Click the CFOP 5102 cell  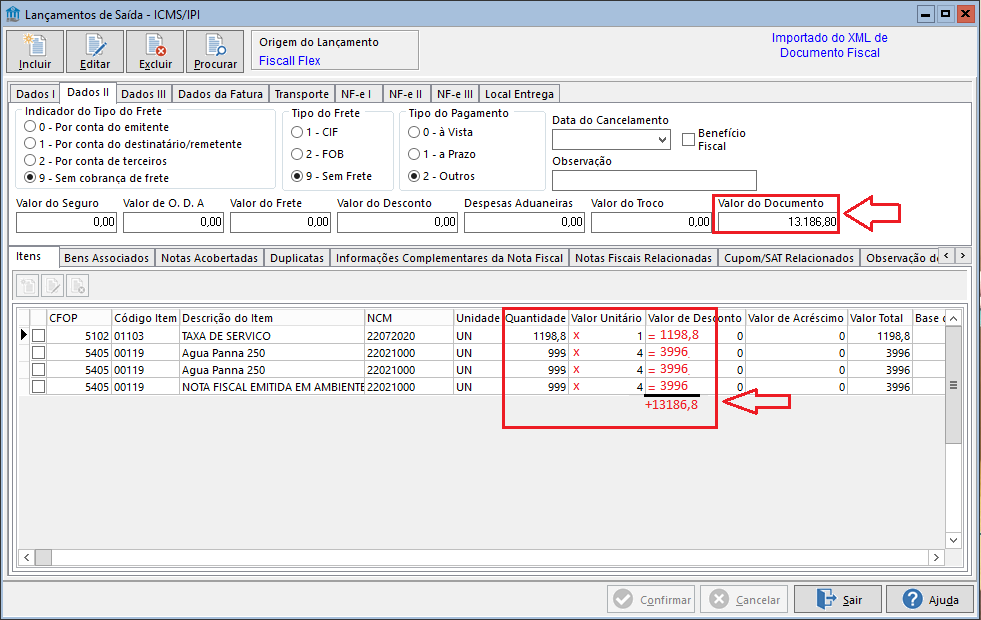tap(79, 336)
